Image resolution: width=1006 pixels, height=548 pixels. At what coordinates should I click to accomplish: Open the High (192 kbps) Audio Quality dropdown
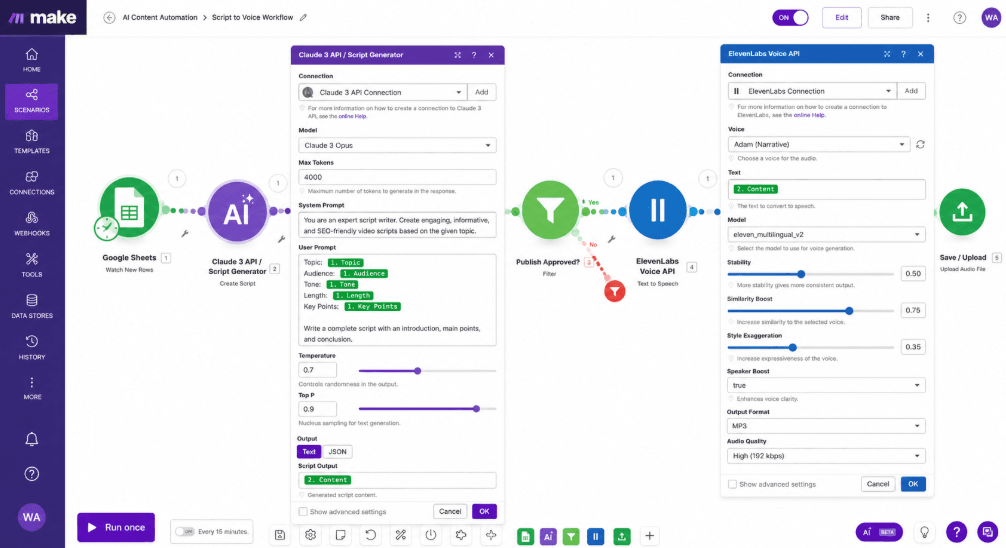[x=826, y=456]
